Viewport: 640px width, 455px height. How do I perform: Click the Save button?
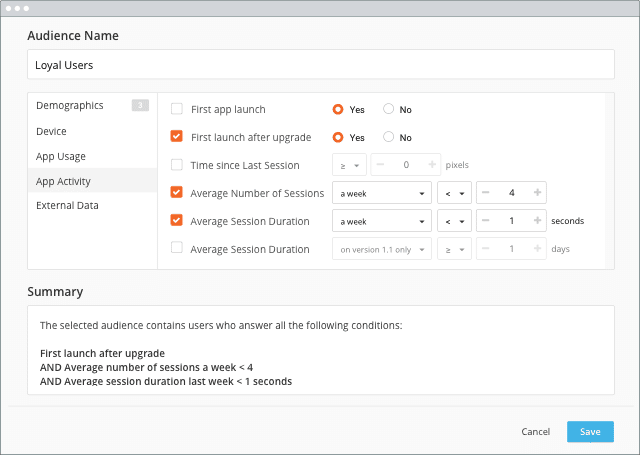(590, 432)
